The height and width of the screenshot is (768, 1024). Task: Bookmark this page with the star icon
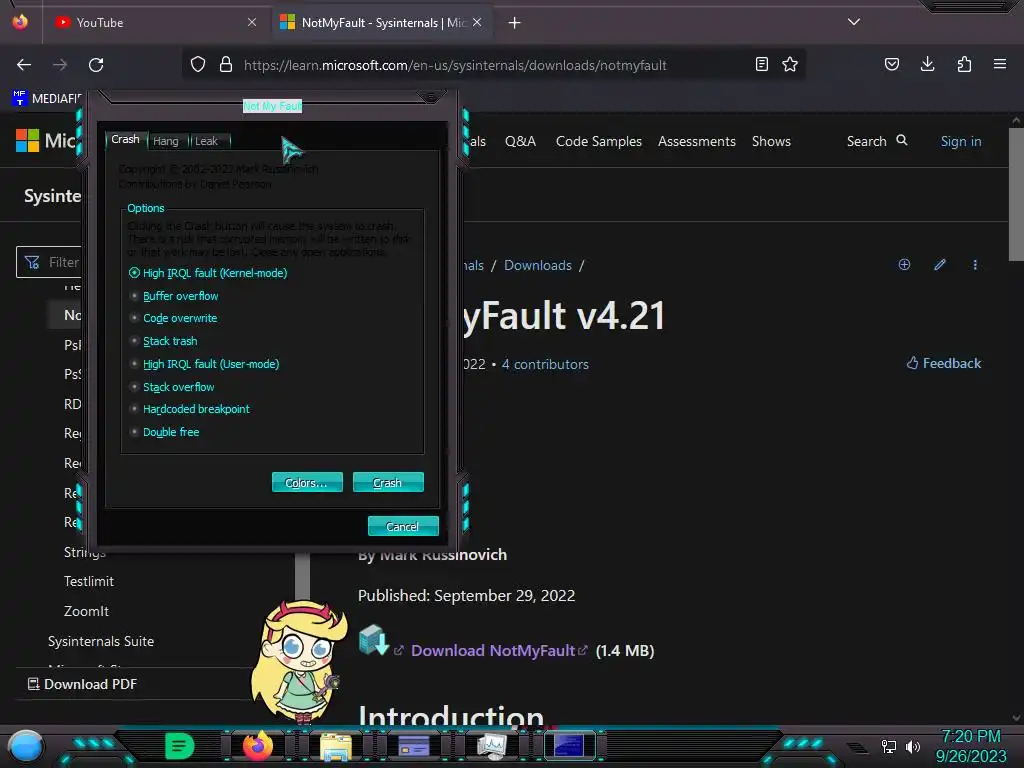pos(790,64)
